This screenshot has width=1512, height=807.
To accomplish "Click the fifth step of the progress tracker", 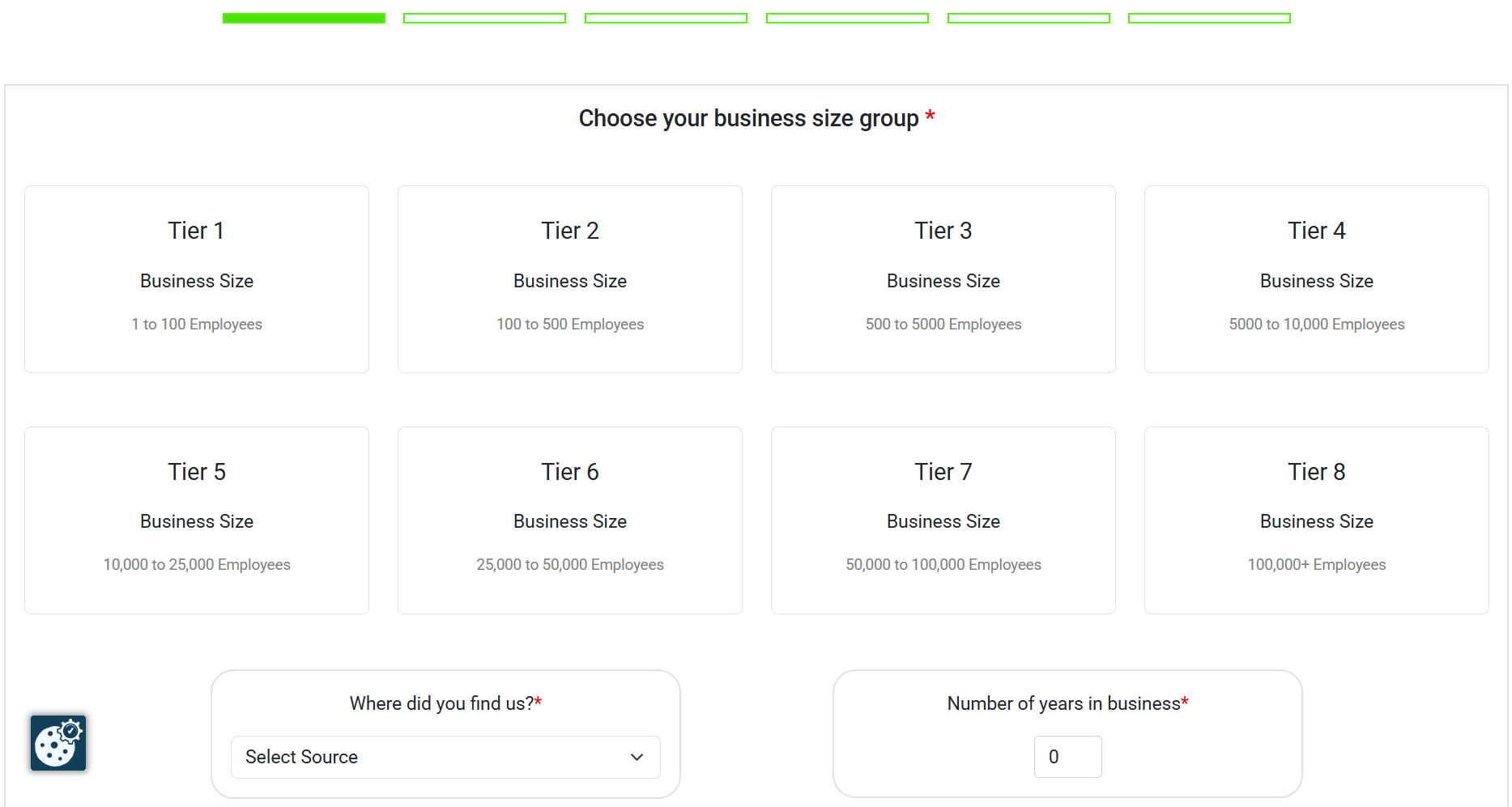I will [x=1029, y=17].
